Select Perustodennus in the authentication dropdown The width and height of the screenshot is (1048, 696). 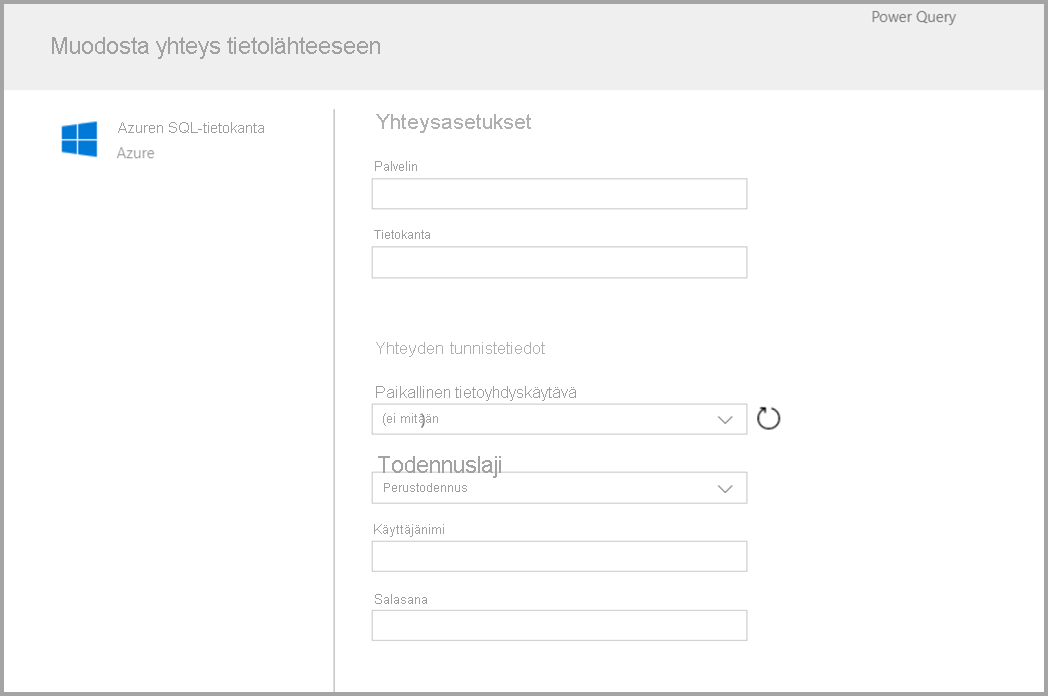[558, 487]
